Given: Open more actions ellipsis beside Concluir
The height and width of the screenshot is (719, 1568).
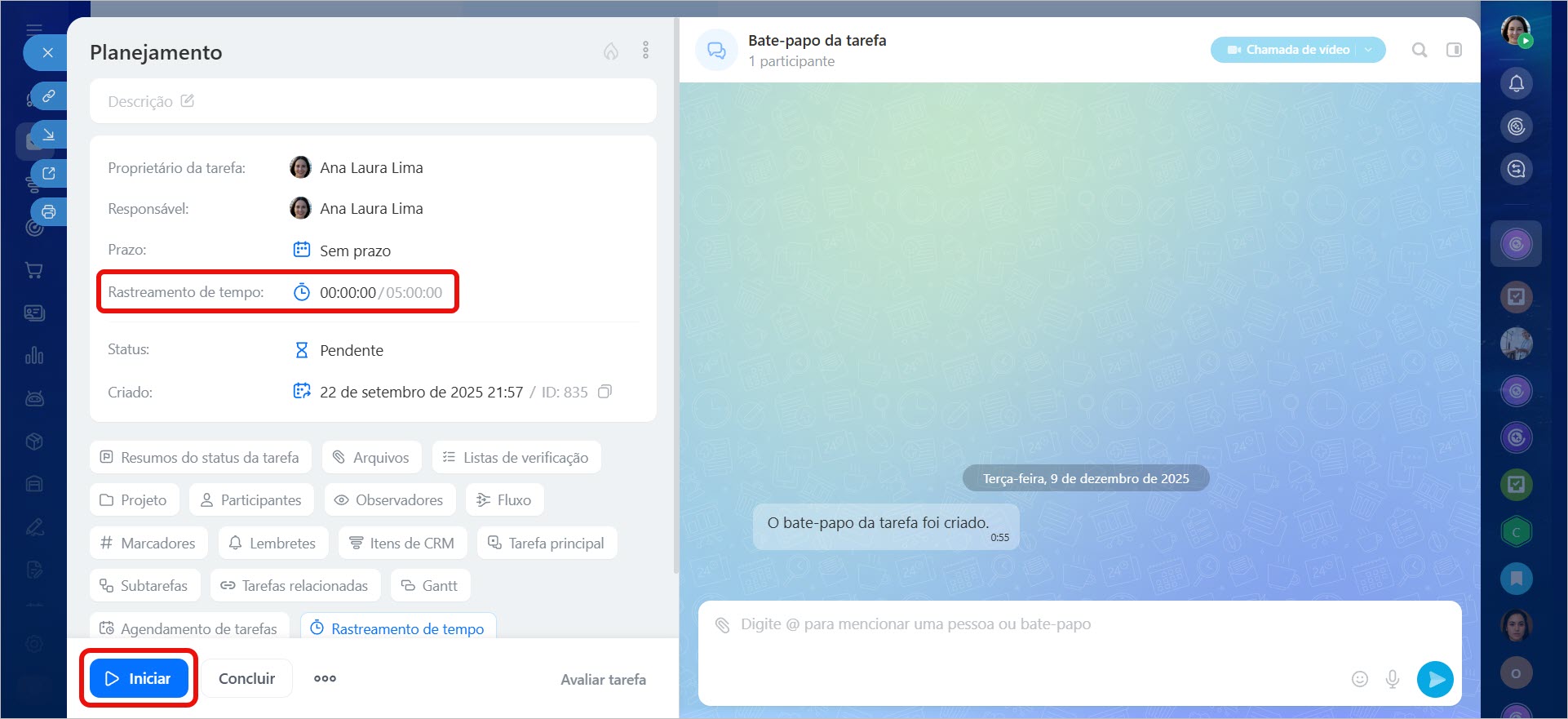Looking at the screenshot, I should pyautogui.click(x=325, y=678).
